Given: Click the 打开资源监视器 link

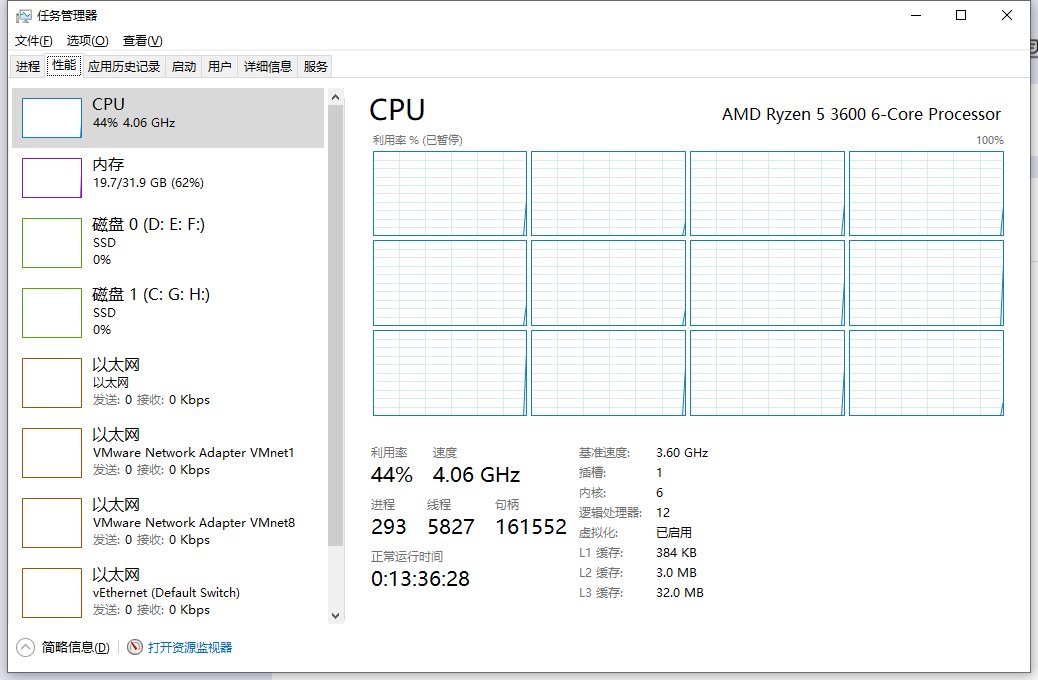Looking at the screenshot, I should [x=190, y=648].
